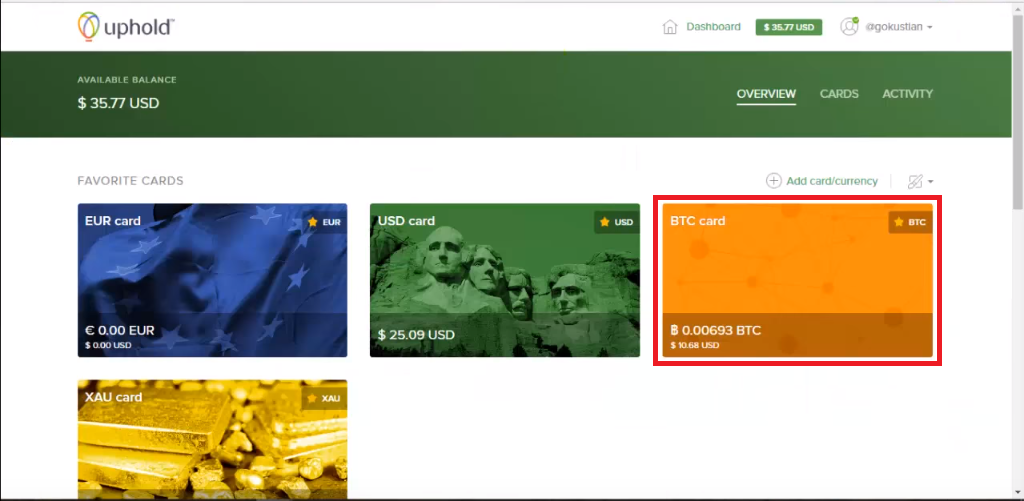Click the Dashboard home icon
Screen dimensions: 1024x501
click(669, 27)
